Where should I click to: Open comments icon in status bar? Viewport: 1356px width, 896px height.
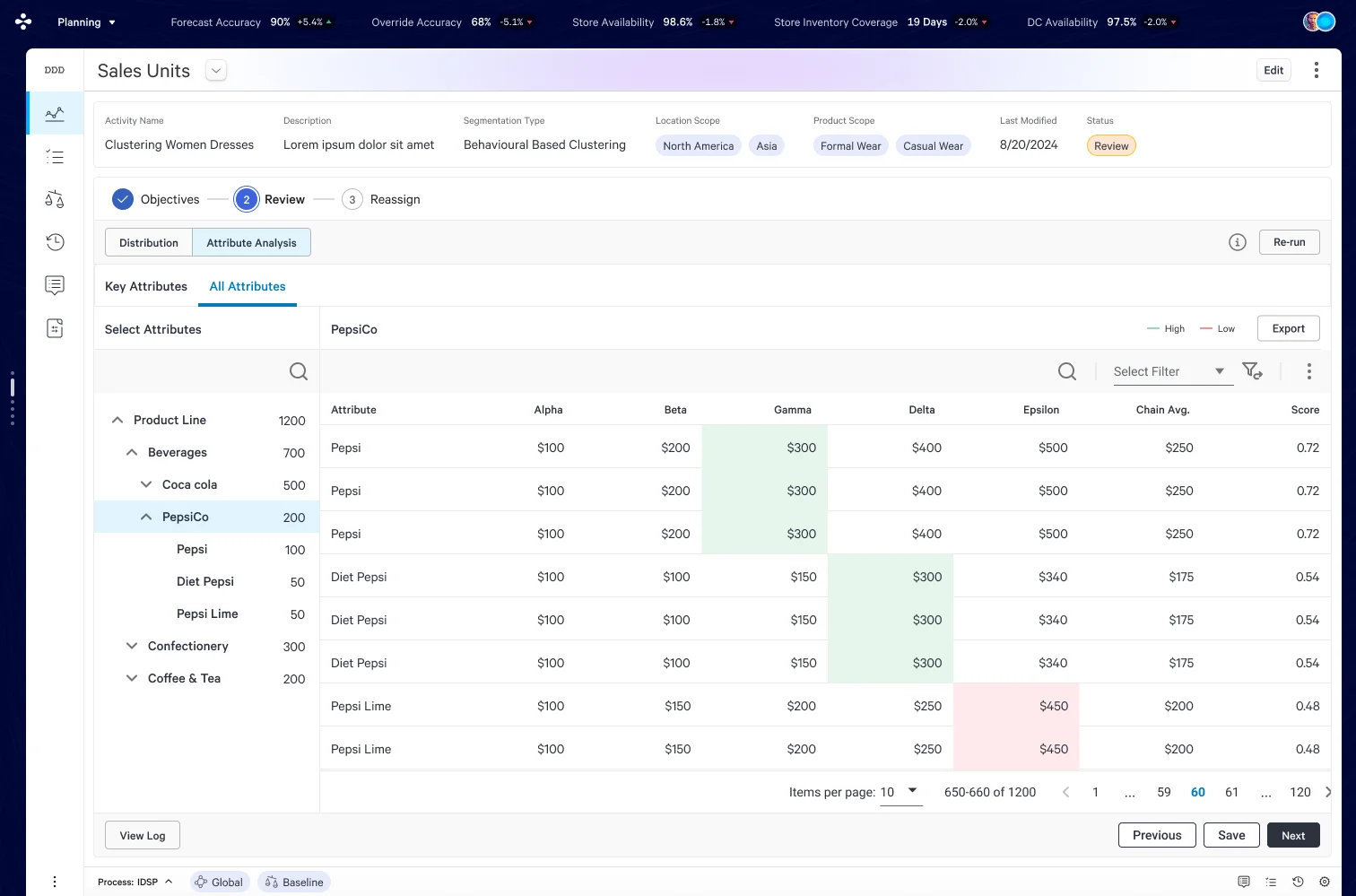[x=1244, y=882]
